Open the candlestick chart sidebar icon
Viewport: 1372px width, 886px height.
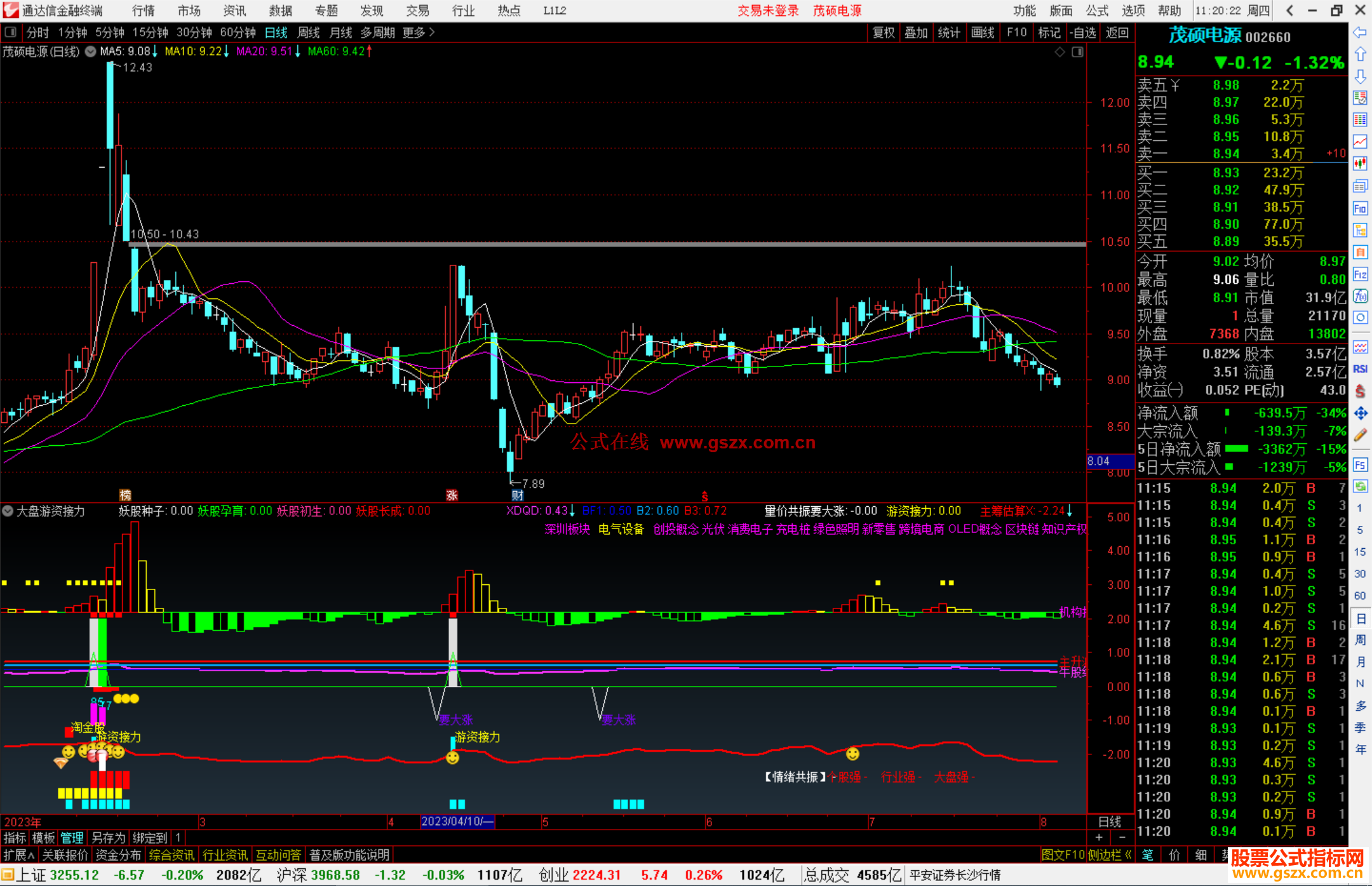point(1360,164)
